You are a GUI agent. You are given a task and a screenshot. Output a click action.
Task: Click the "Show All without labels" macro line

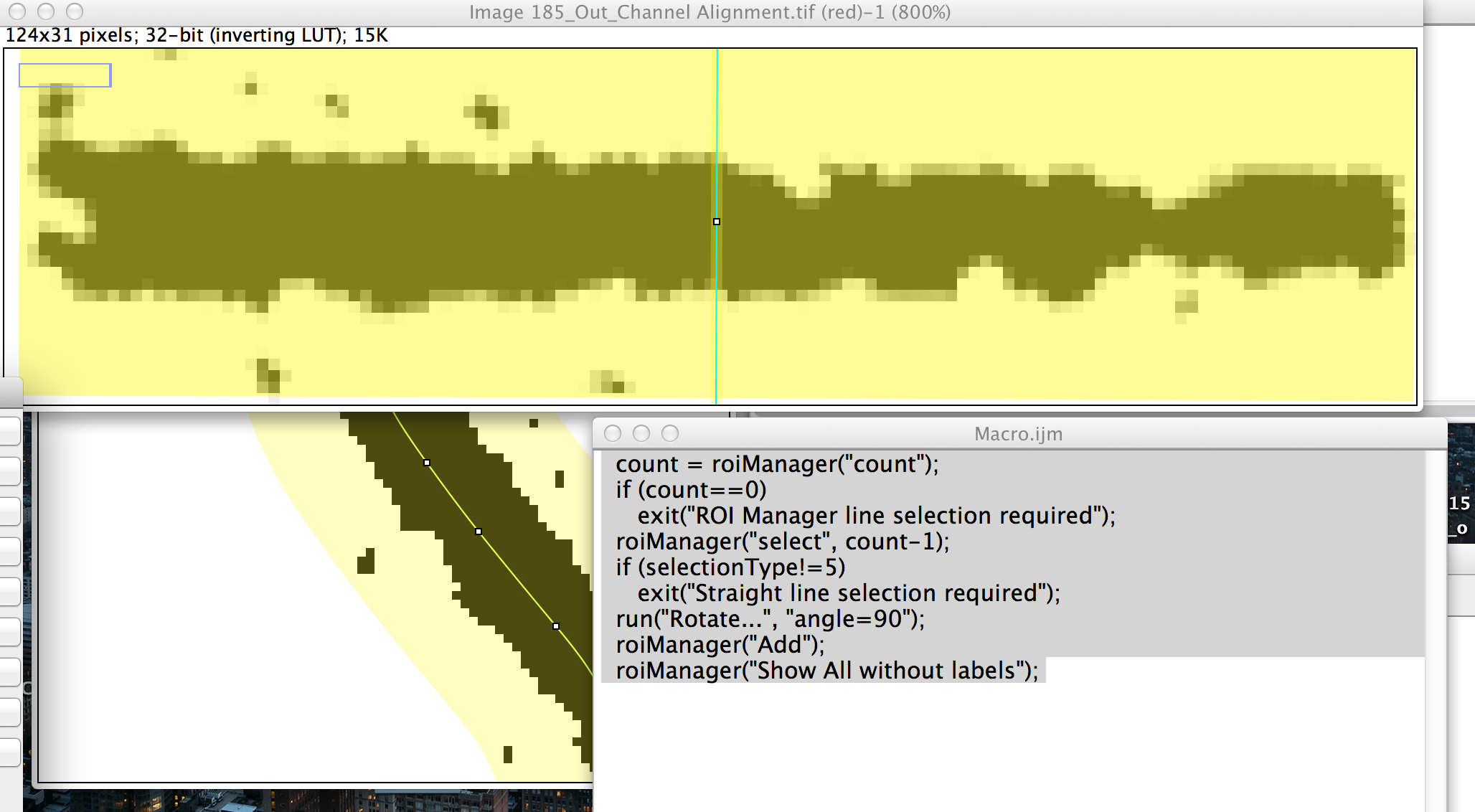(x=826, y=671)
